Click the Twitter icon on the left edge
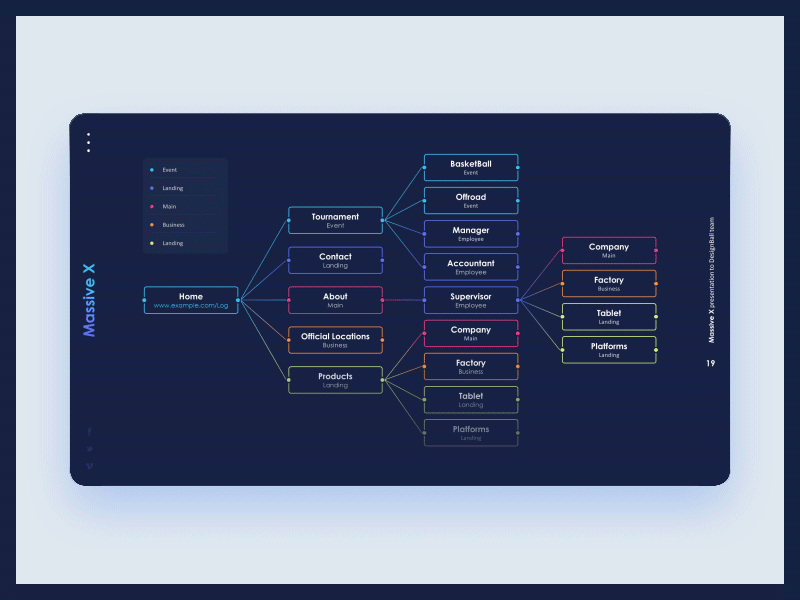The image size is (800, 600). 89,448
